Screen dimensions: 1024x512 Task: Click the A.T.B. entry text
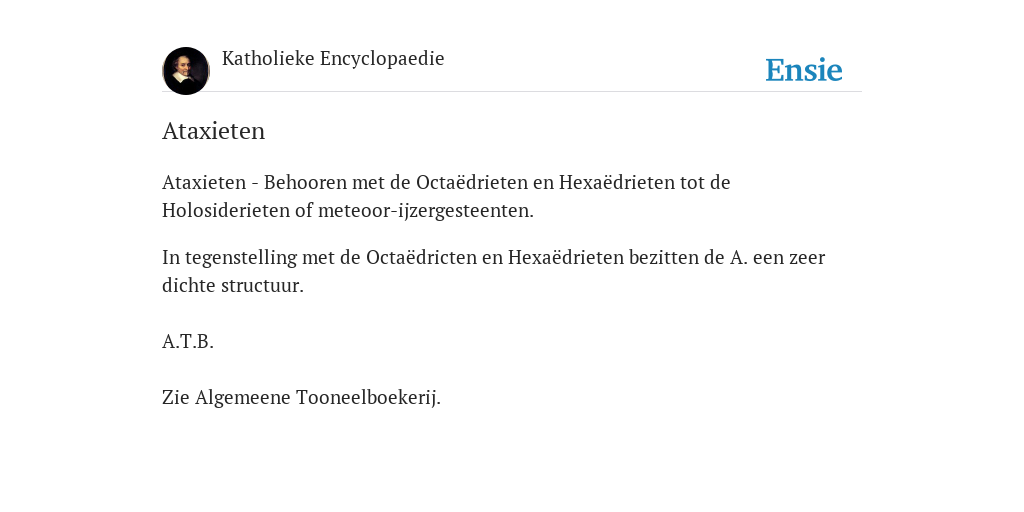coord(188,342)
